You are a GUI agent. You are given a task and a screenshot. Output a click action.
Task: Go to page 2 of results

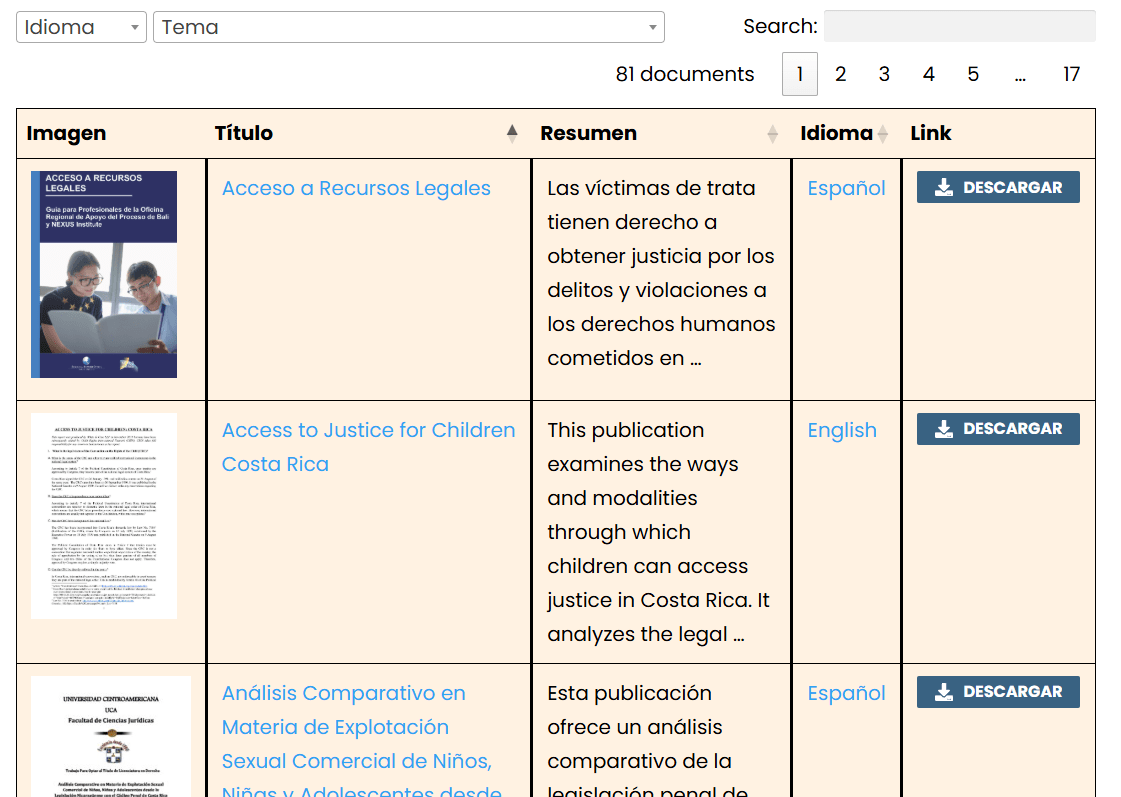pyautogui.click(x=841, y=74)
